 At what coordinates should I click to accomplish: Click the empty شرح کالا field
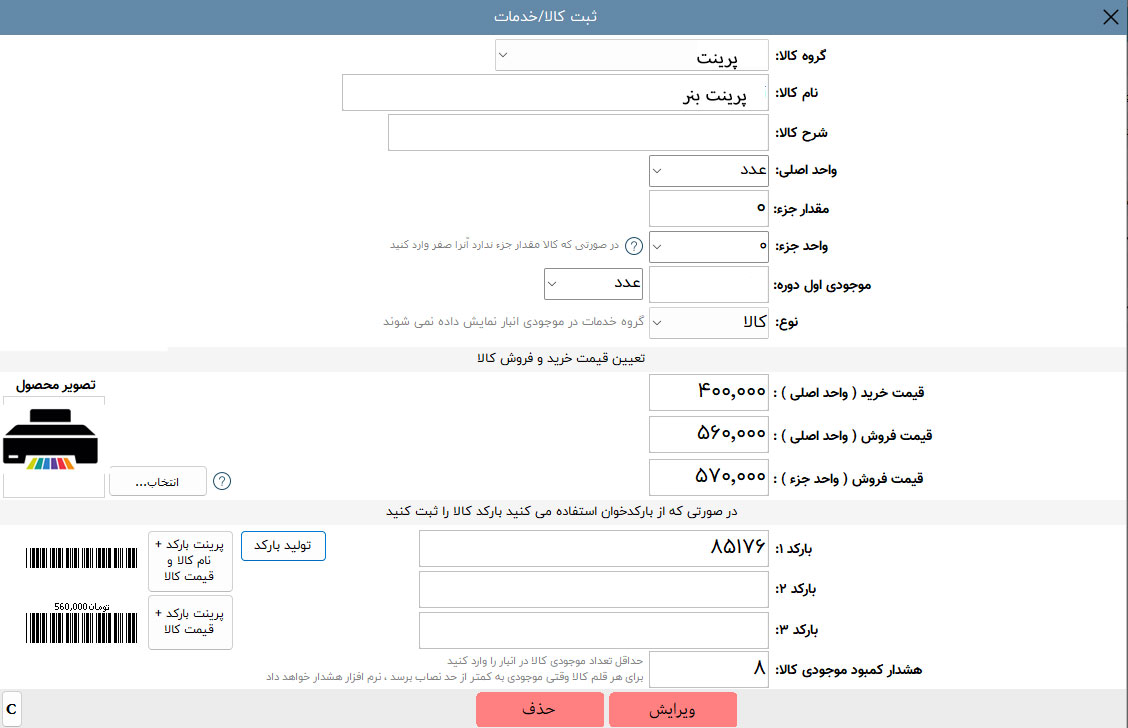(x=578, y=132)
